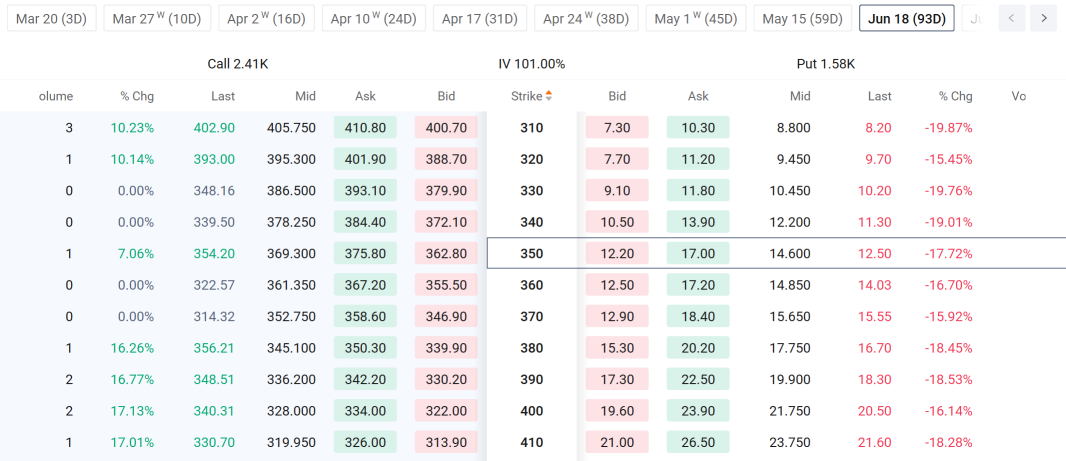1066x461 pixels.
Task: Click call Ask 334.00 at strike 400
Action: (365, 411)
